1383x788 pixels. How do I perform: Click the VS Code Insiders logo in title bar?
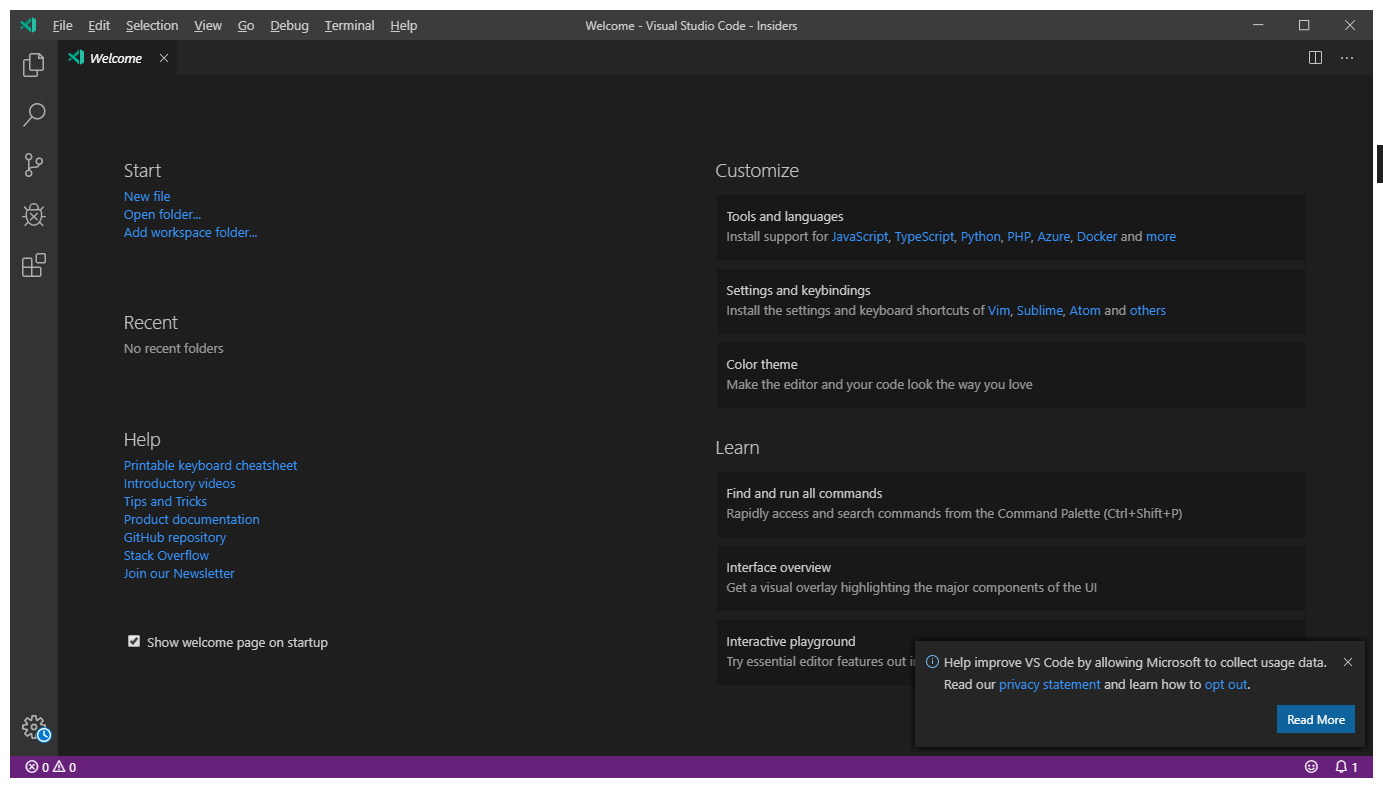[28, 25]
